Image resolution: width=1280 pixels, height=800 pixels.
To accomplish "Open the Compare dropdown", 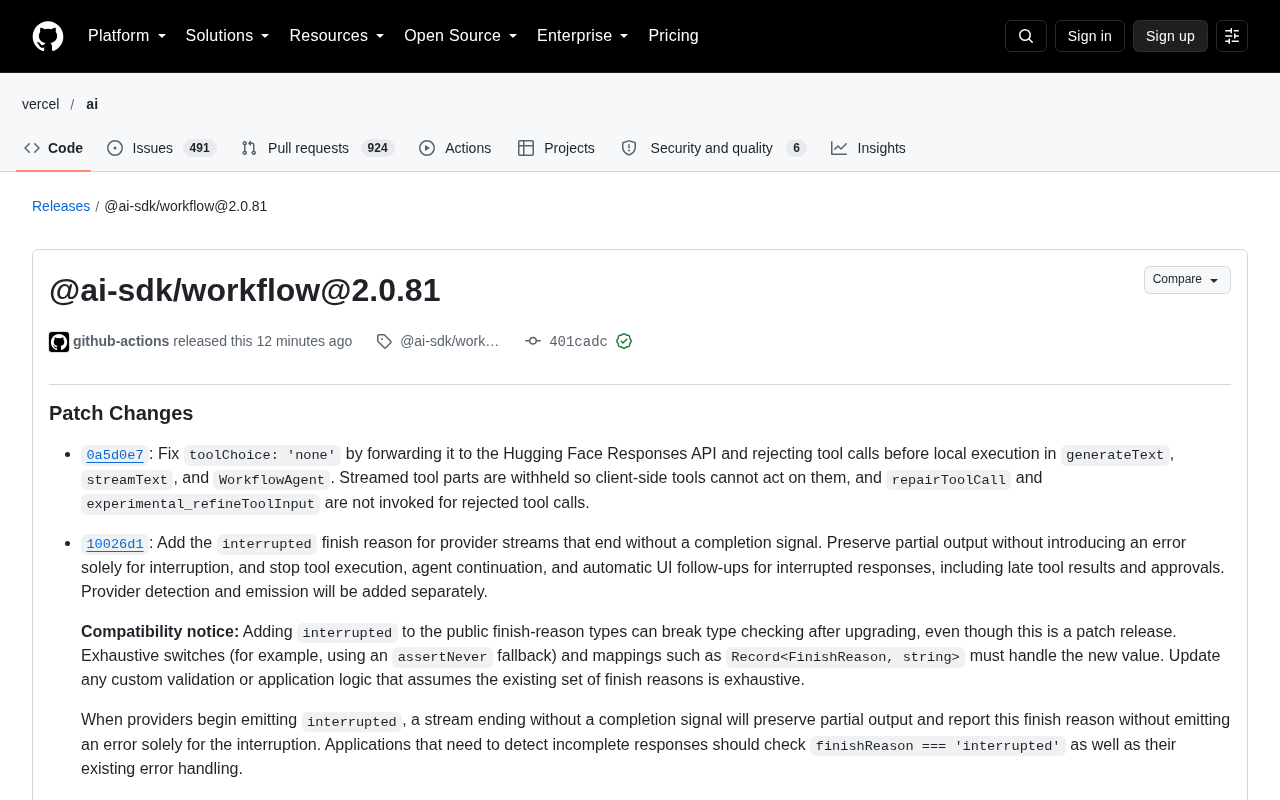I will (1187, 280).
